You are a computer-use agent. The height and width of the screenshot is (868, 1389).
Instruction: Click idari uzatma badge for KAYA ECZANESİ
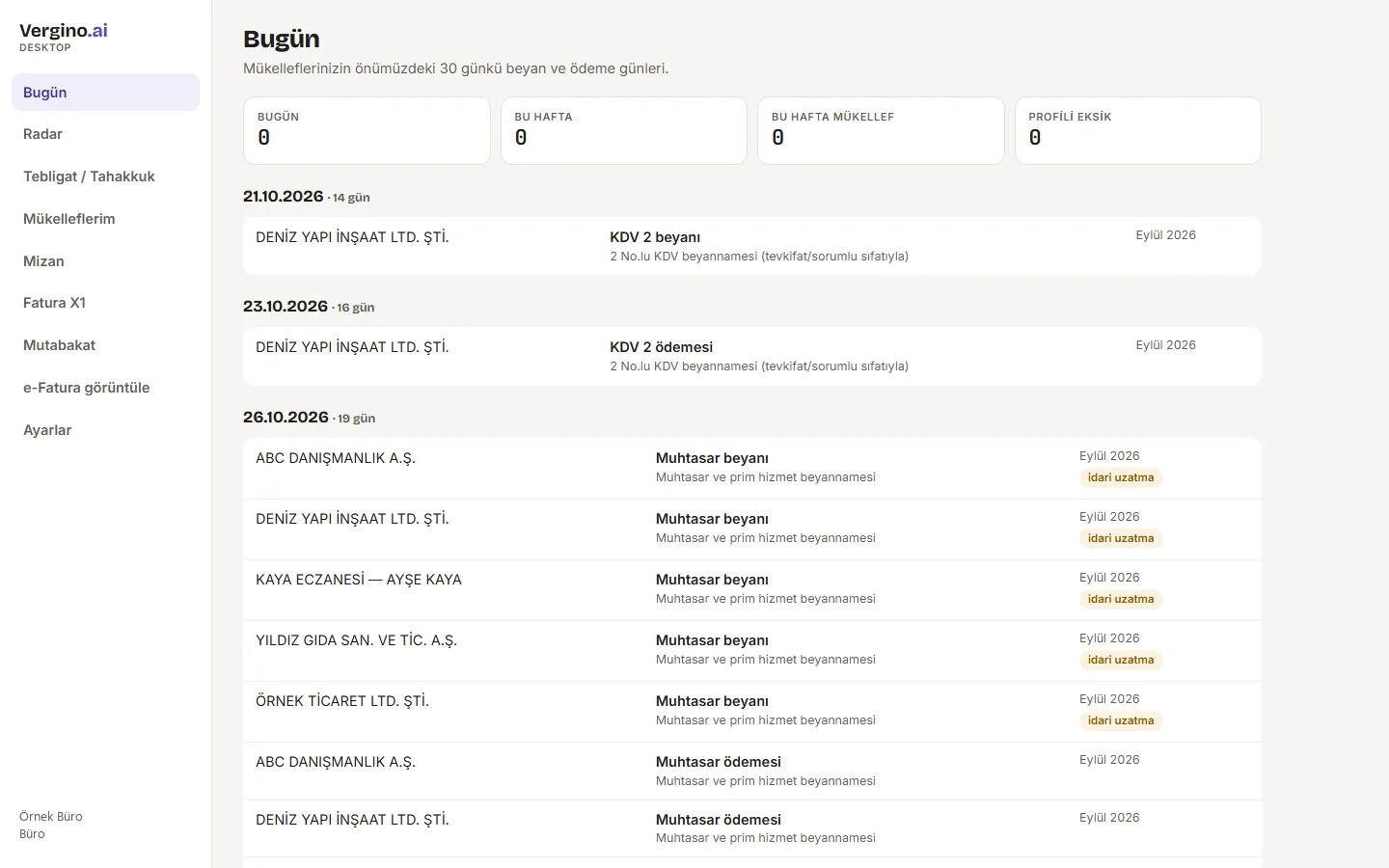[x=1121, y=599]
